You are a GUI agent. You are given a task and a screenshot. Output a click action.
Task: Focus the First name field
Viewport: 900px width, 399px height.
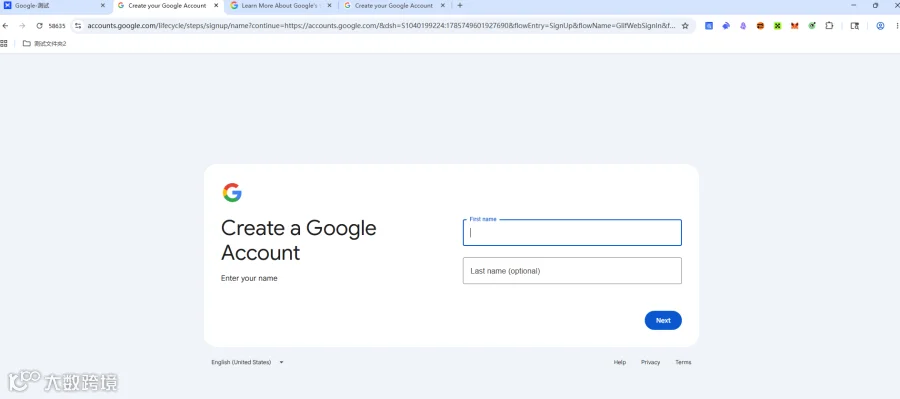click(572, 233)
